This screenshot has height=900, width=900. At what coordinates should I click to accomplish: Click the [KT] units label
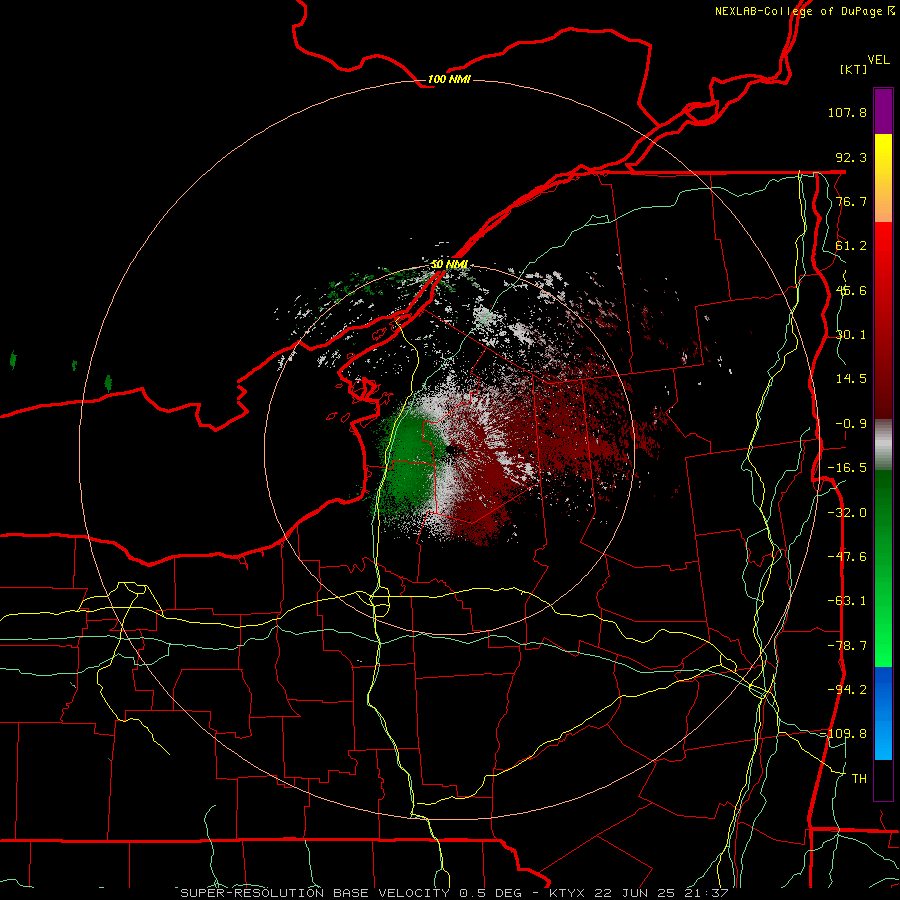tap(854, 69)
